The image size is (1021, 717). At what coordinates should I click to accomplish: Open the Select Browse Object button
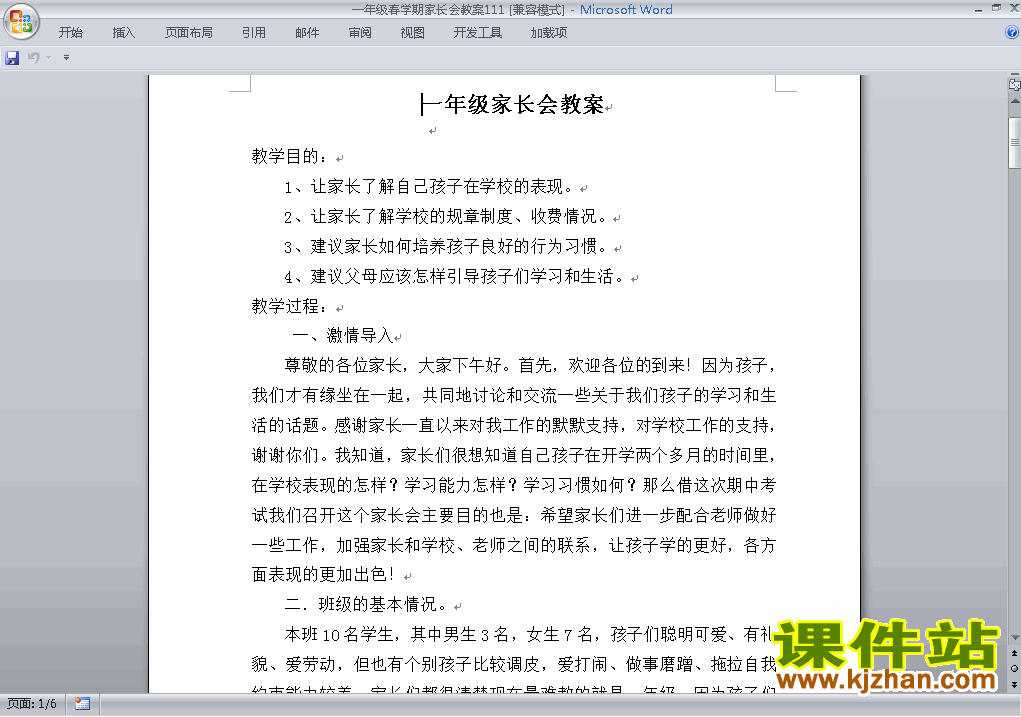pos(1014,668)
